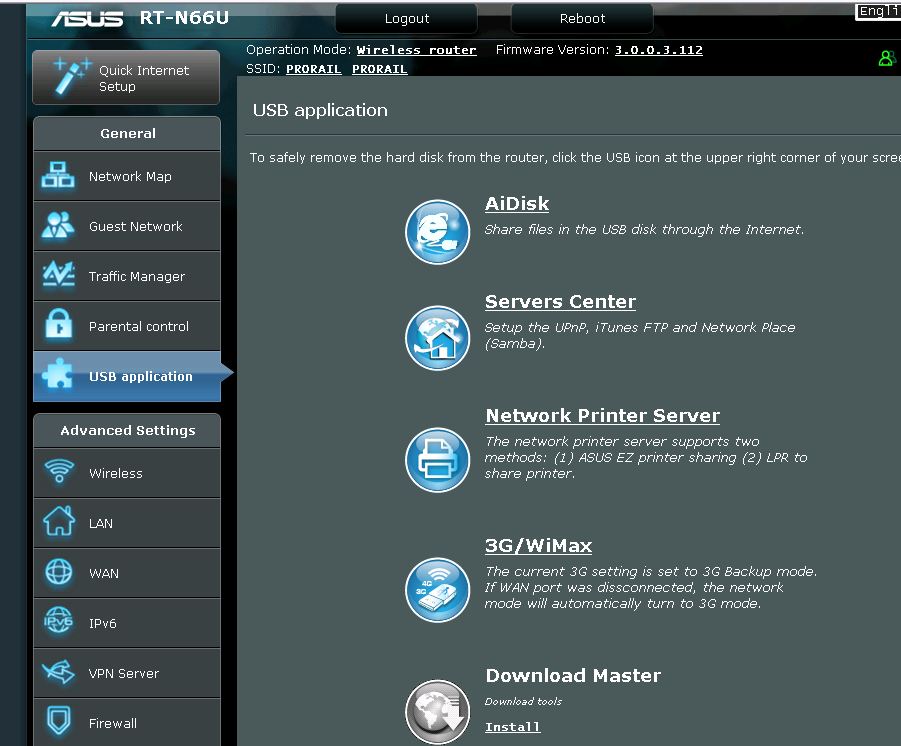Open the 3G/WiMax title link
The image size is (901, 746).
tap(538, 545)
